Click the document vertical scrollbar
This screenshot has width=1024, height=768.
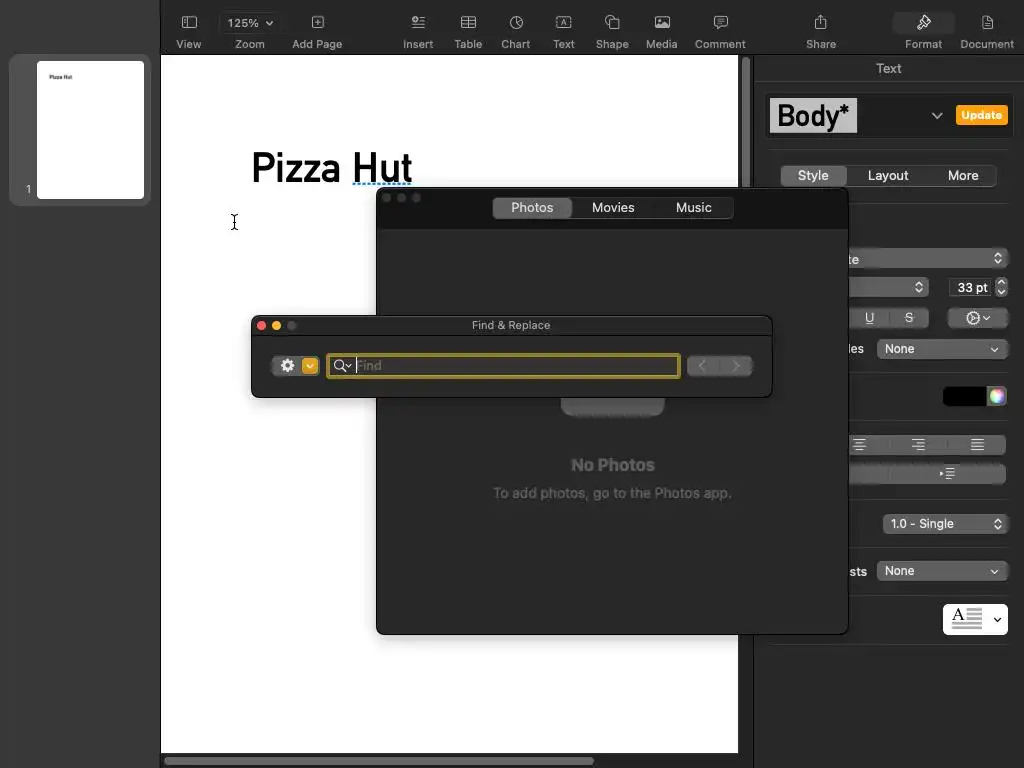[x=745, y=124]
